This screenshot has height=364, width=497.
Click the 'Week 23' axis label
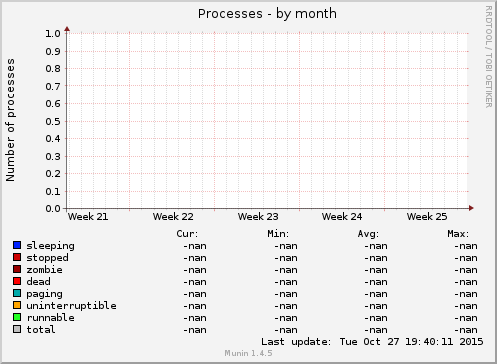click(258, 217)
